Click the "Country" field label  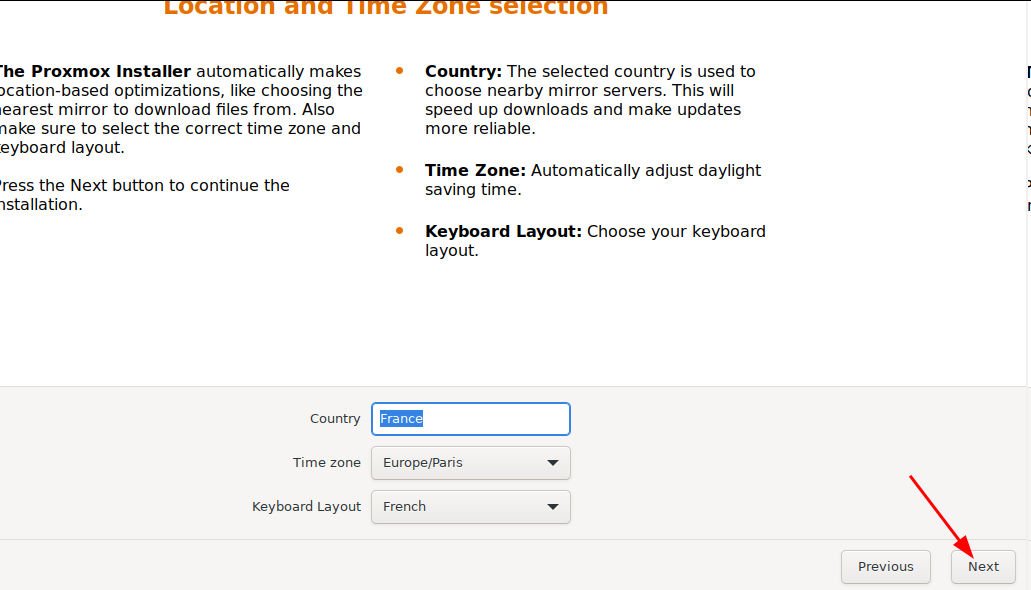(335, 419)
